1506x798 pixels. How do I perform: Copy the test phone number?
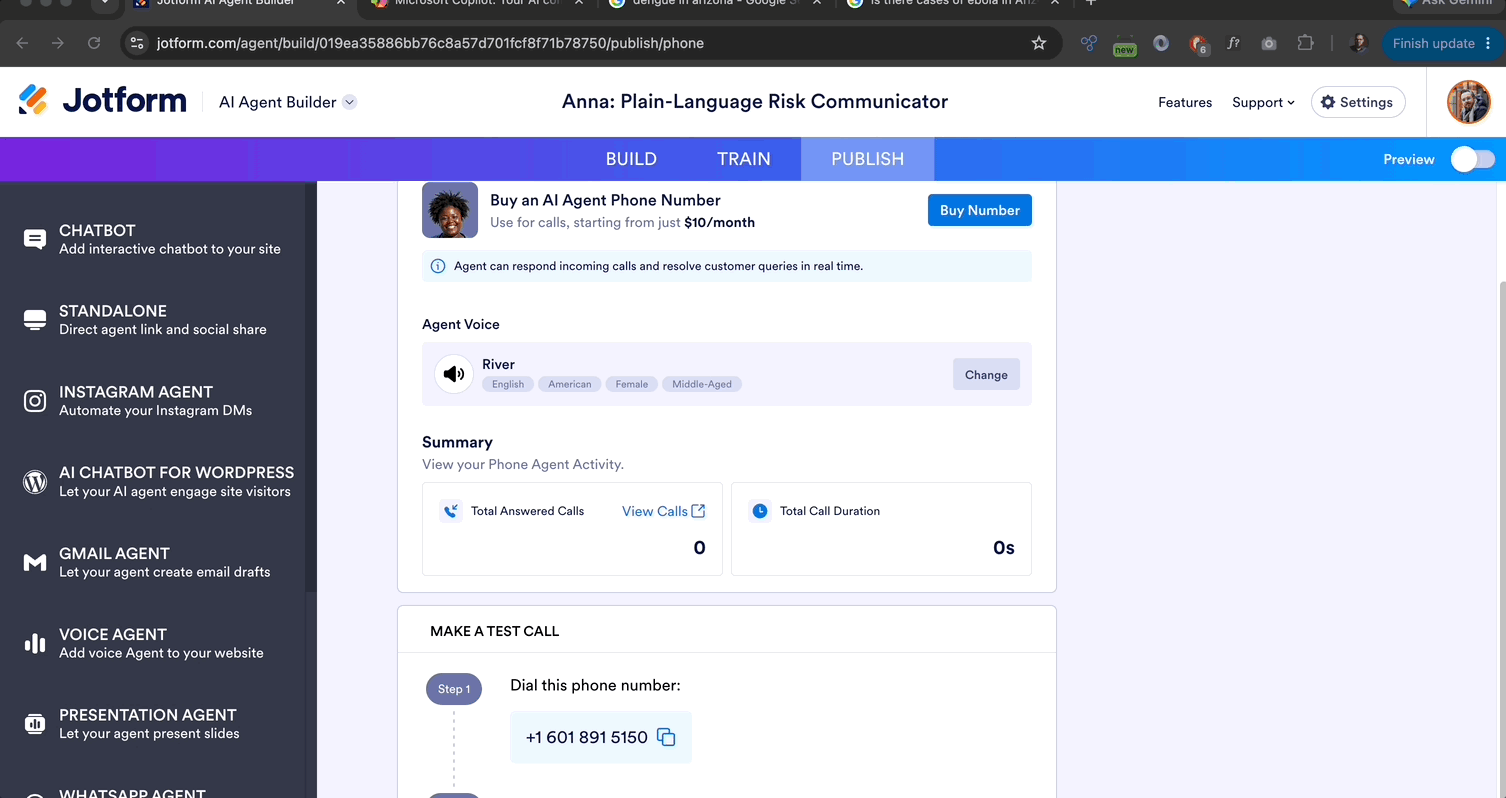tap(666, 737)
